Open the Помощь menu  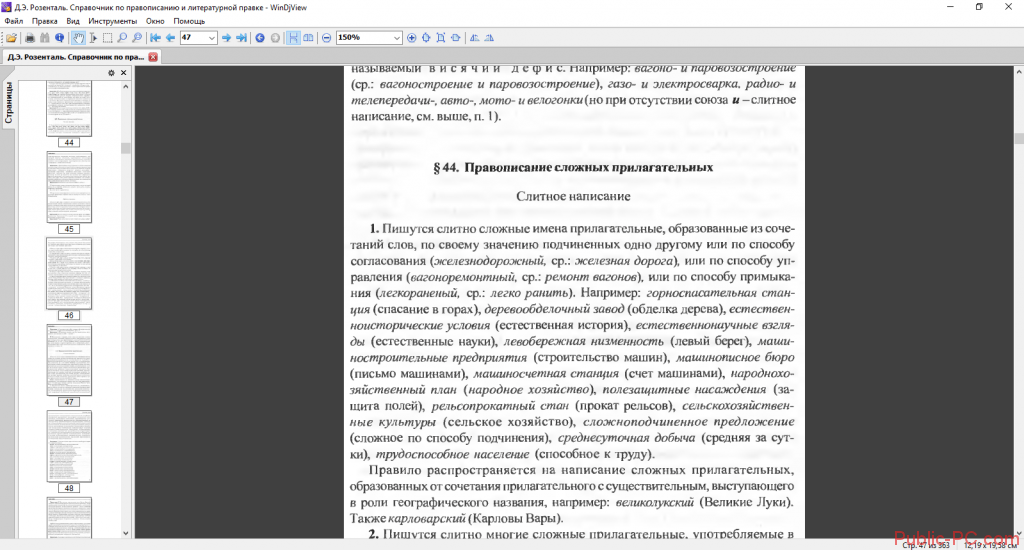[189, 21]
